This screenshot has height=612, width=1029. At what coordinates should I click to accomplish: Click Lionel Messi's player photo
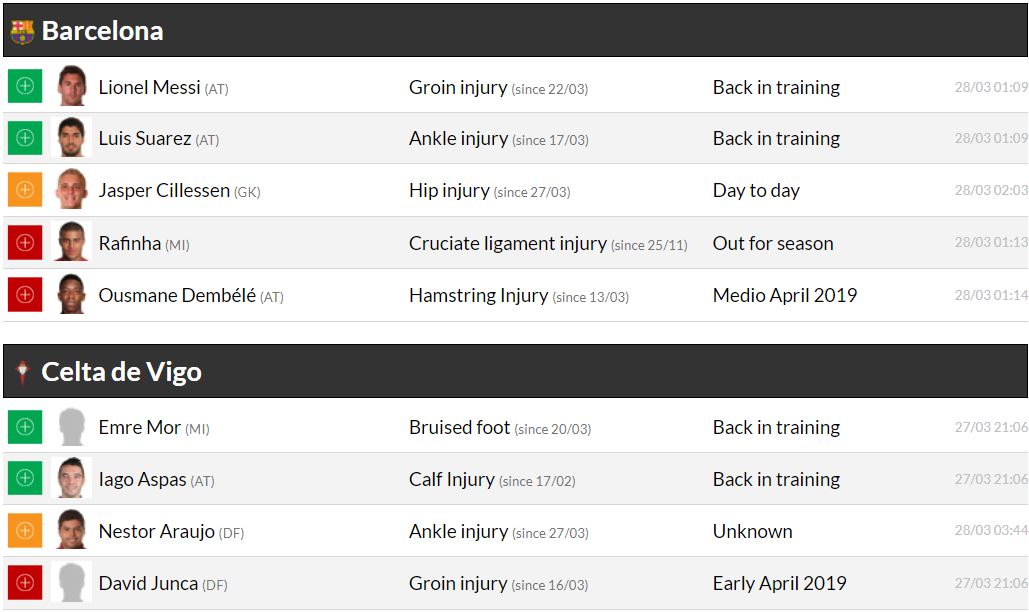pyautogui.click(x=71, y=86)
